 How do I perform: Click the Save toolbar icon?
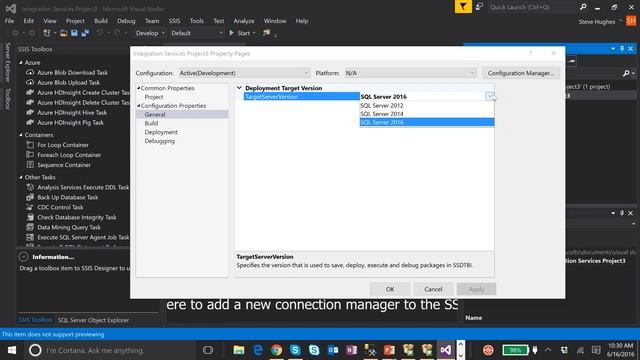point(74,33)
